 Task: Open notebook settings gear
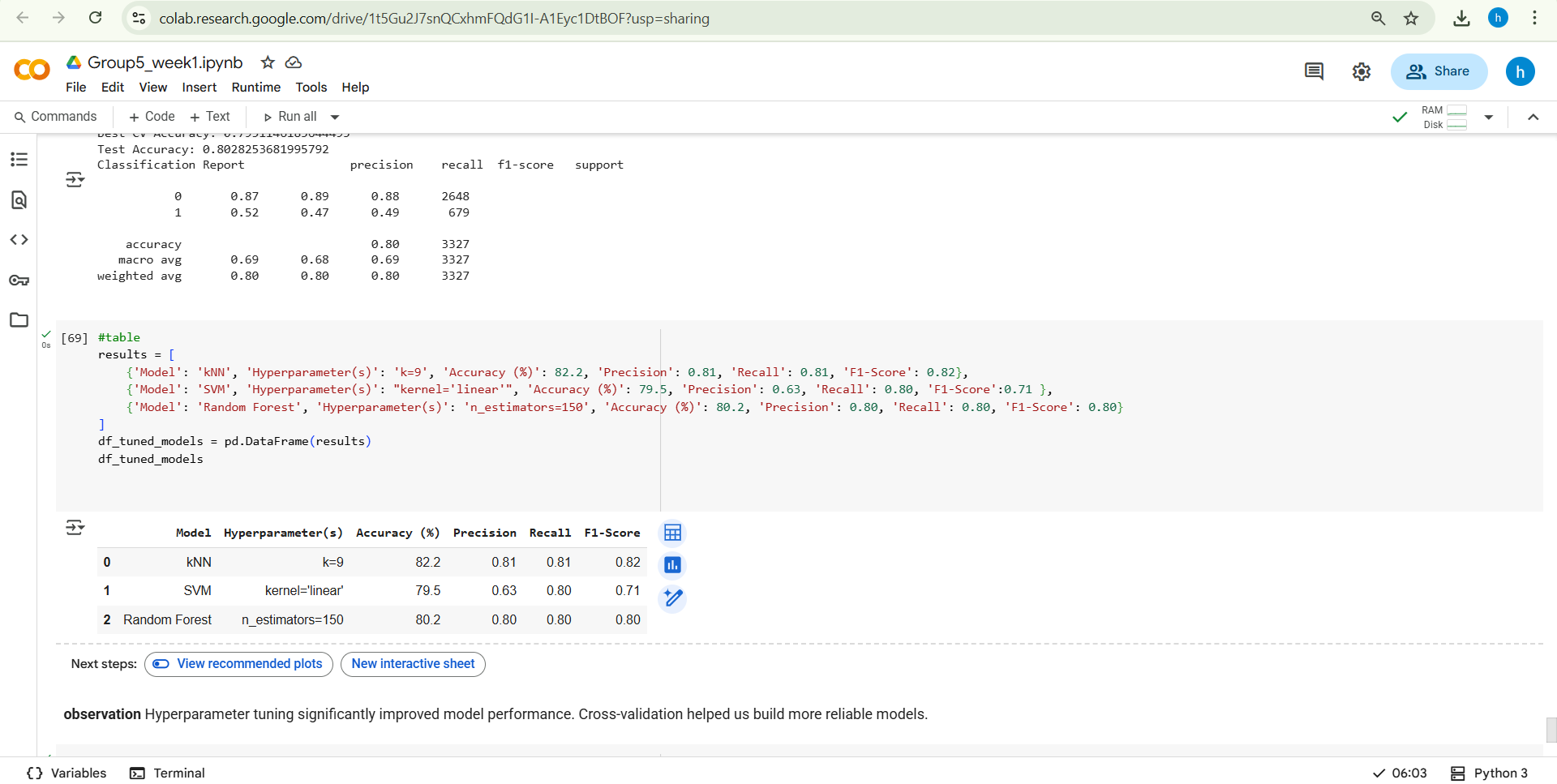[1362, 71]
